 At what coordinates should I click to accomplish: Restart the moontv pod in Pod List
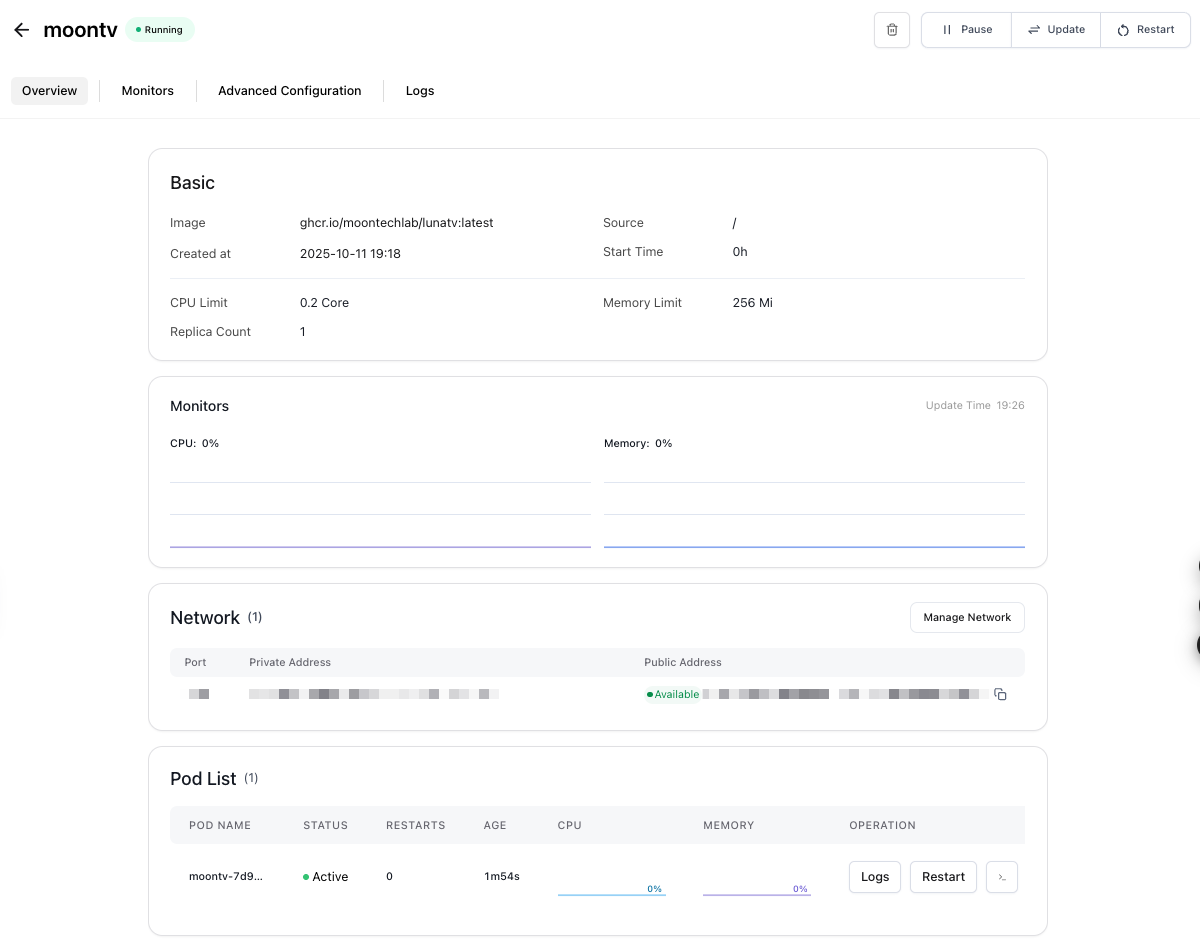(x=943, y=877)
